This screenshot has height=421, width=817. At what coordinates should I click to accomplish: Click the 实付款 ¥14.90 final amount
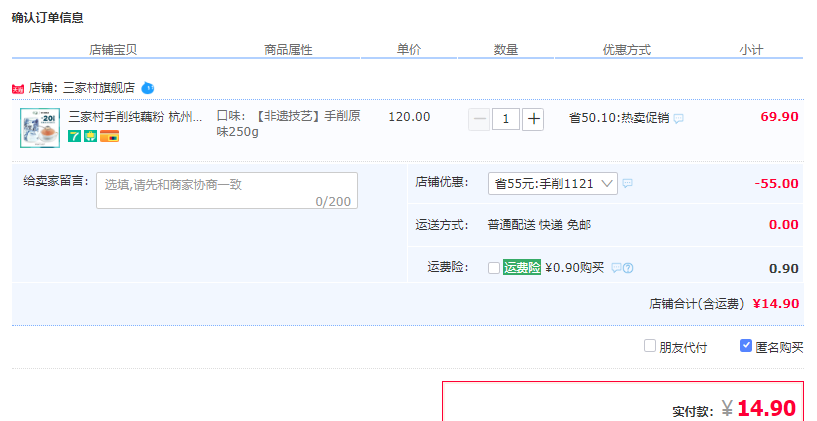coord(735,409)
